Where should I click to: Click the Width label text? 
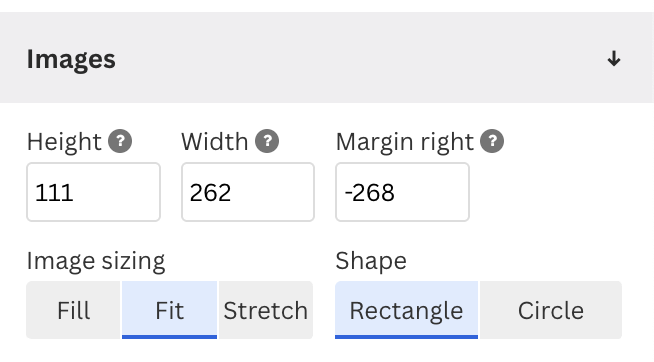215,142
